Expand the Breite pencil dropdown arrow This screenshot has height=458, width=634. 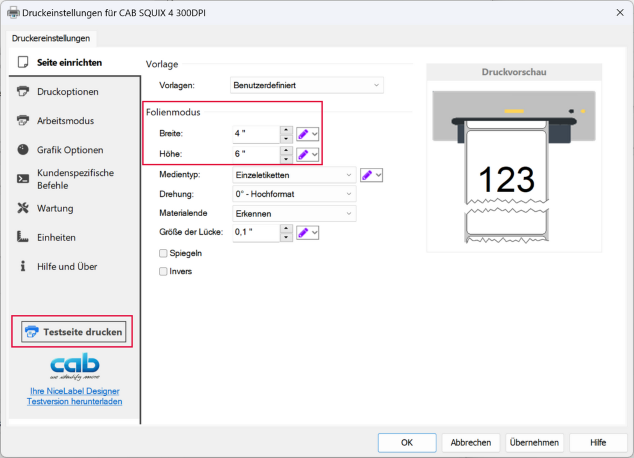pos(315,134)
